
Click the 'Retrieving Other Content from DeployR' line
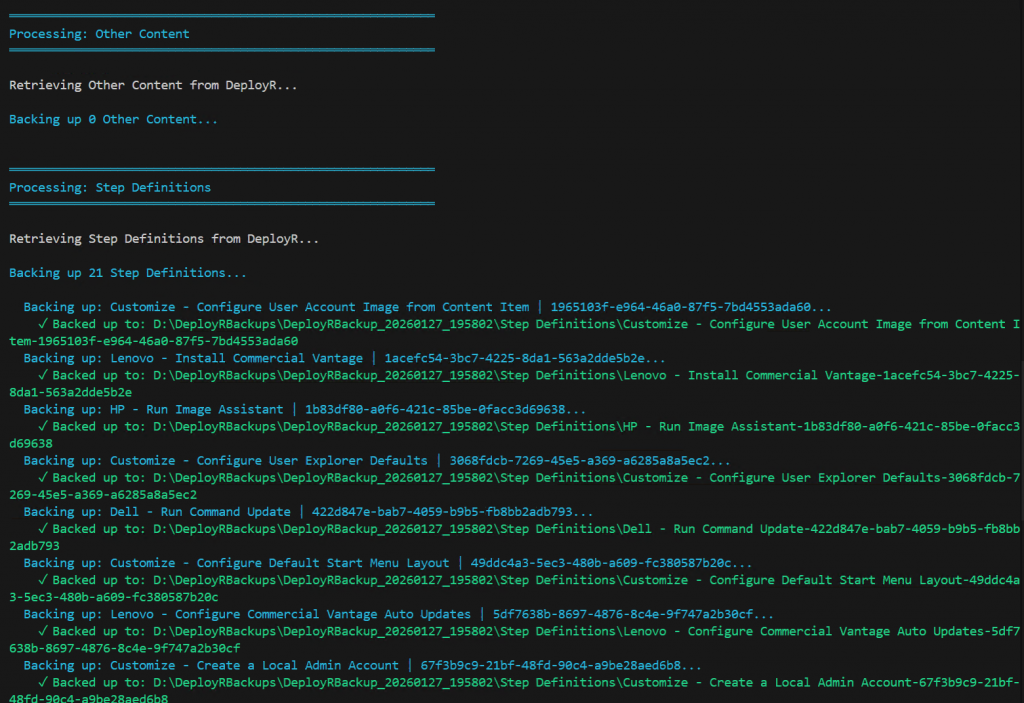point(153,85)
